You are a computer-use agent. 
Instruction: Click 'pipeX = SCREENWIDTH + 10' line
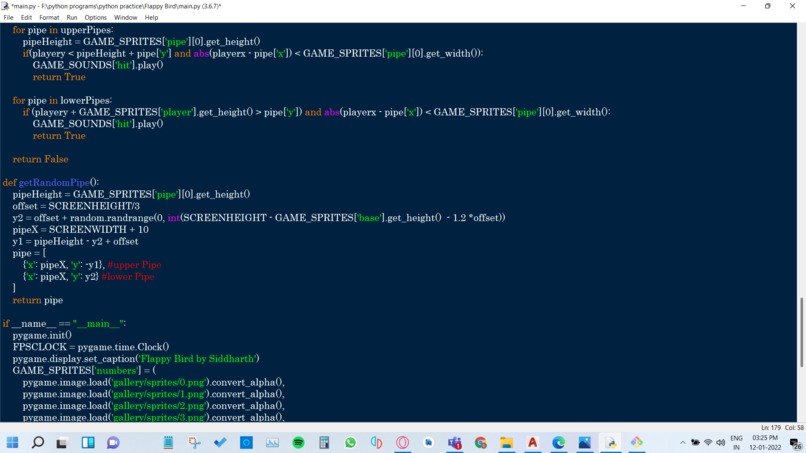coord(81,230)
